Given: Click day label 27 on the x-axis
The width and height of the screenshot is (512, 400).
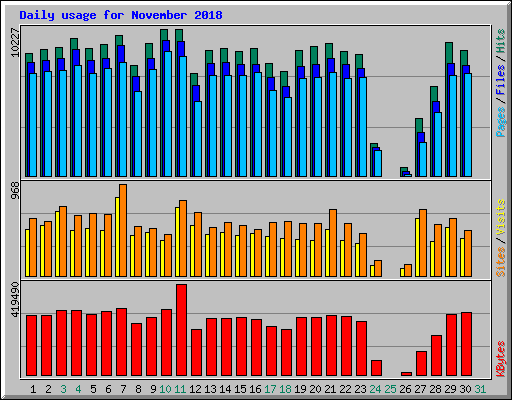Looking at the screenshot, I should pos(420,389).
